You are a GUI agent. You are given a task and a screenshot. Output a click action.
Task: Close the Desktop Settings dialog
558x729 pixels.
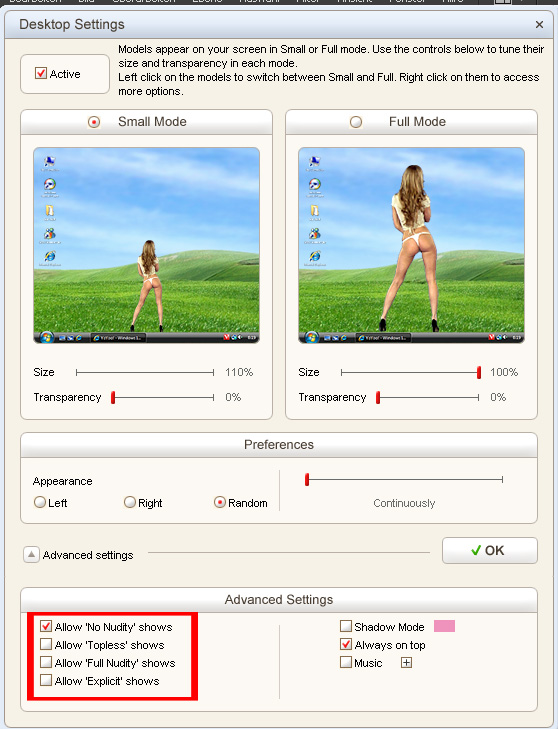click(x=539, y=24)
